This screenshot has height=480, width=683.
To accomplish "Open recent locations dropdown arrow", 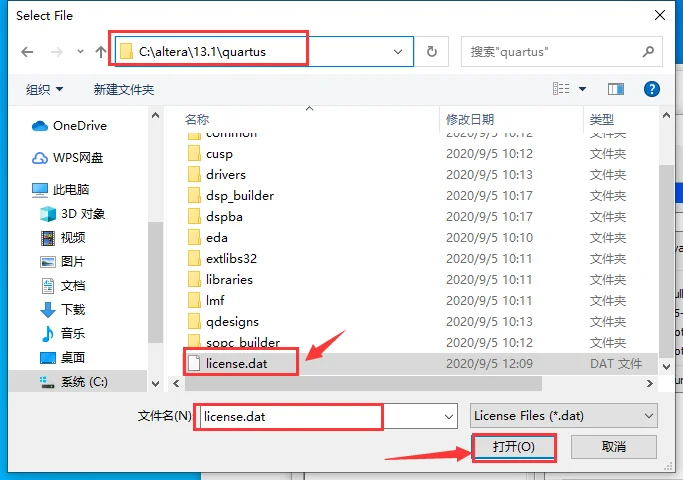I will point(80,52).
